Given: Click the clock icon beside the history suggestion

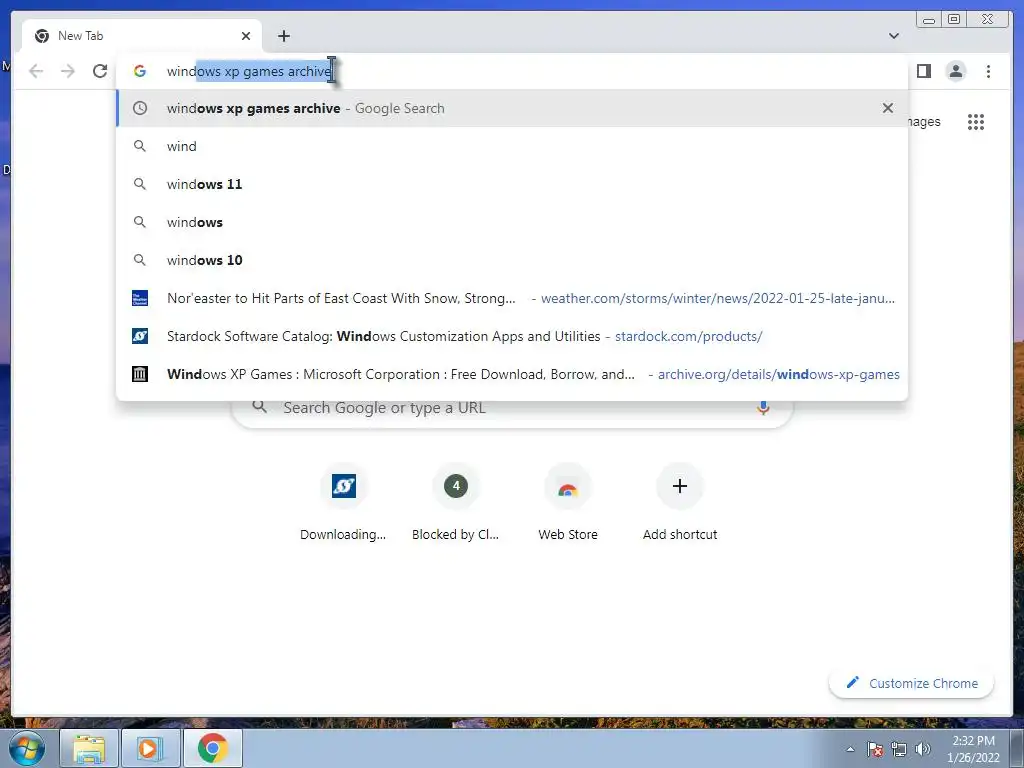Looking at the screenshot, I should (140, 108).
